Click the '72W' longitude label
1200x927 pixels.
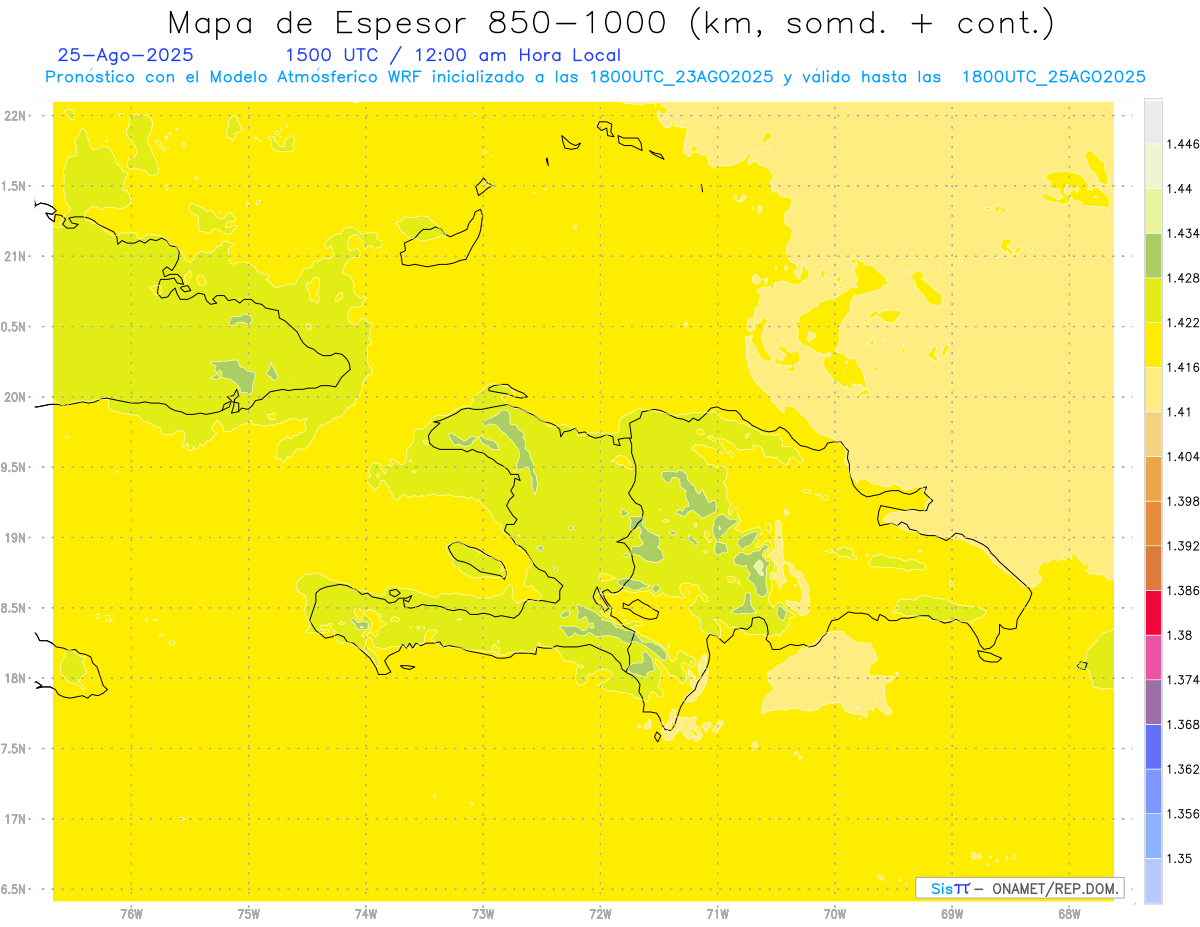tap(600, 914)
